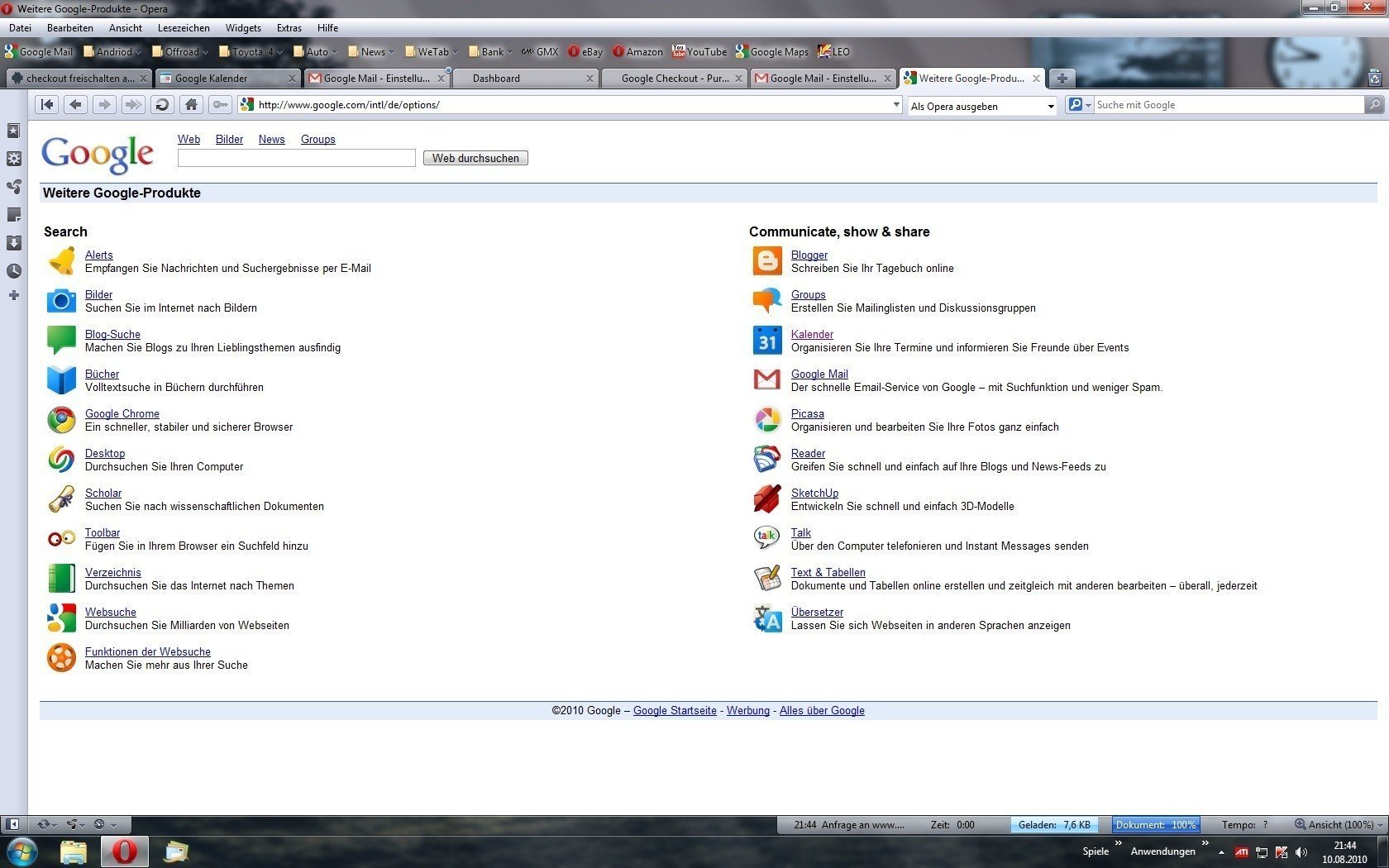Open the address bar history dropdown
Viewport: 1389px width, 868px height.
click(x=895, y=105)
